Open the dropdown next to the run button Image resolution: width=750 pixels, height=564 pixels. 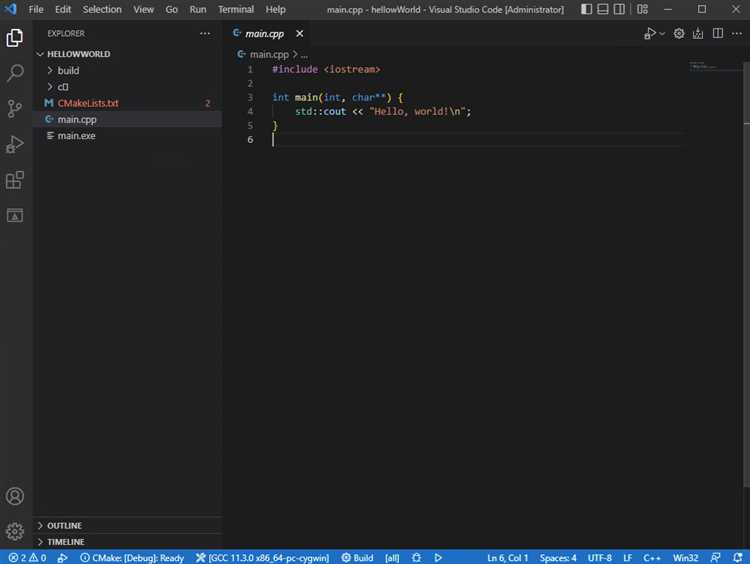coord(662,34)
